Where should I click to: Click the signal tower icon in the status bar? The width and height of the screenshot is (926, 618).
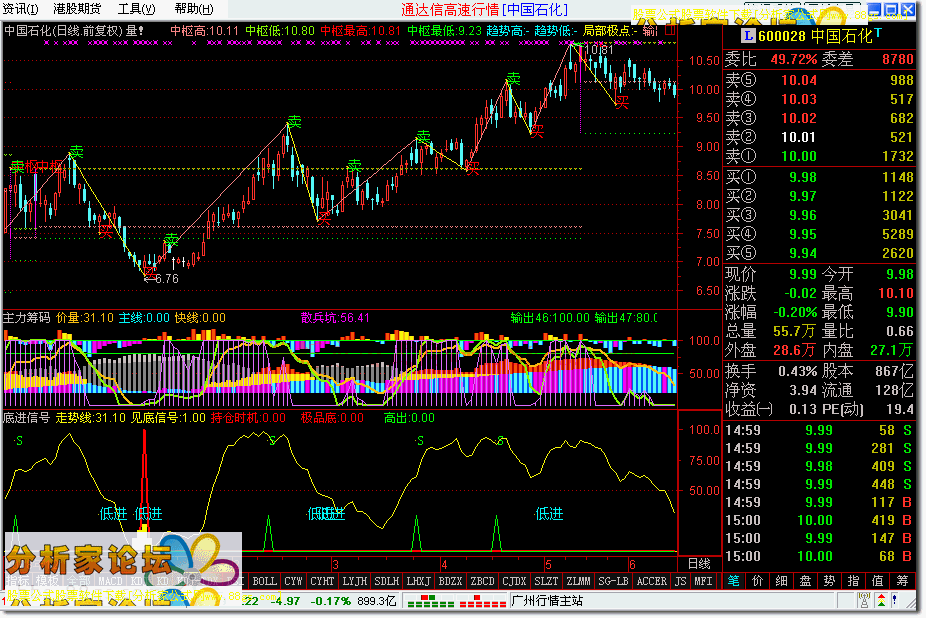point(863,601)
